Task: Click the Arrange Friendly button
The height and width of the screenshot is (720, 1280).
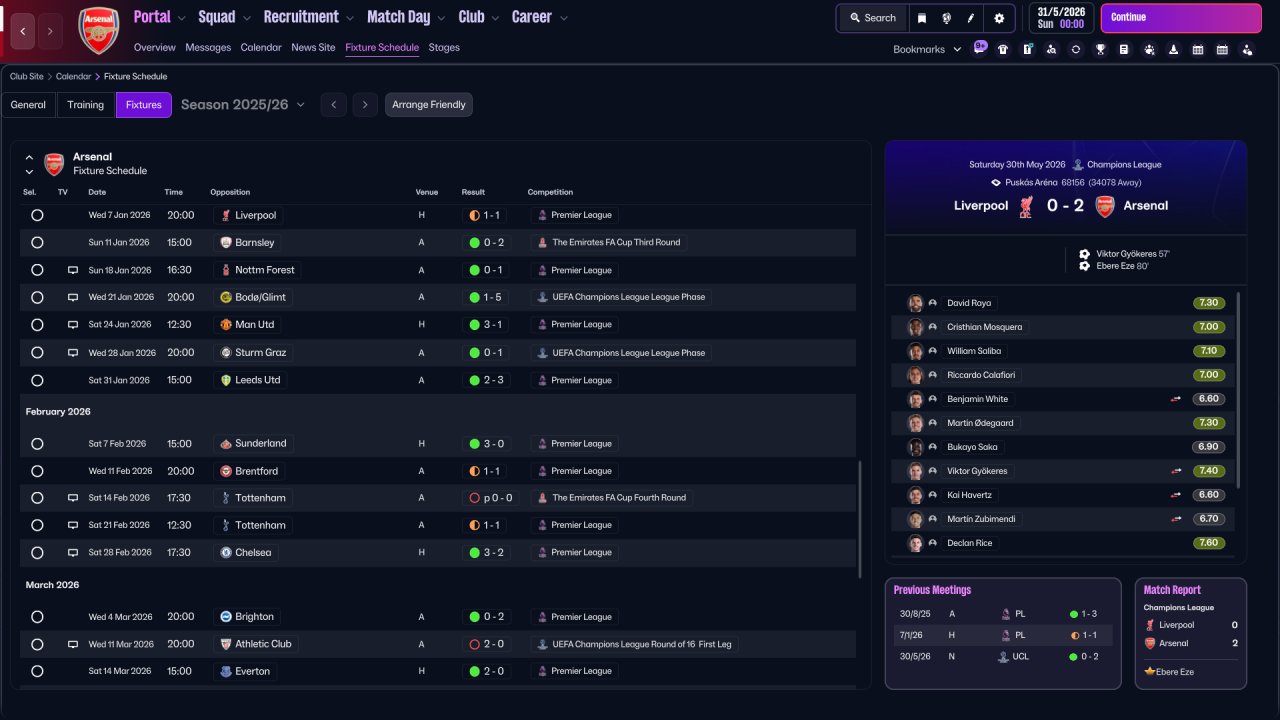Action: click(x=429, y=105)
